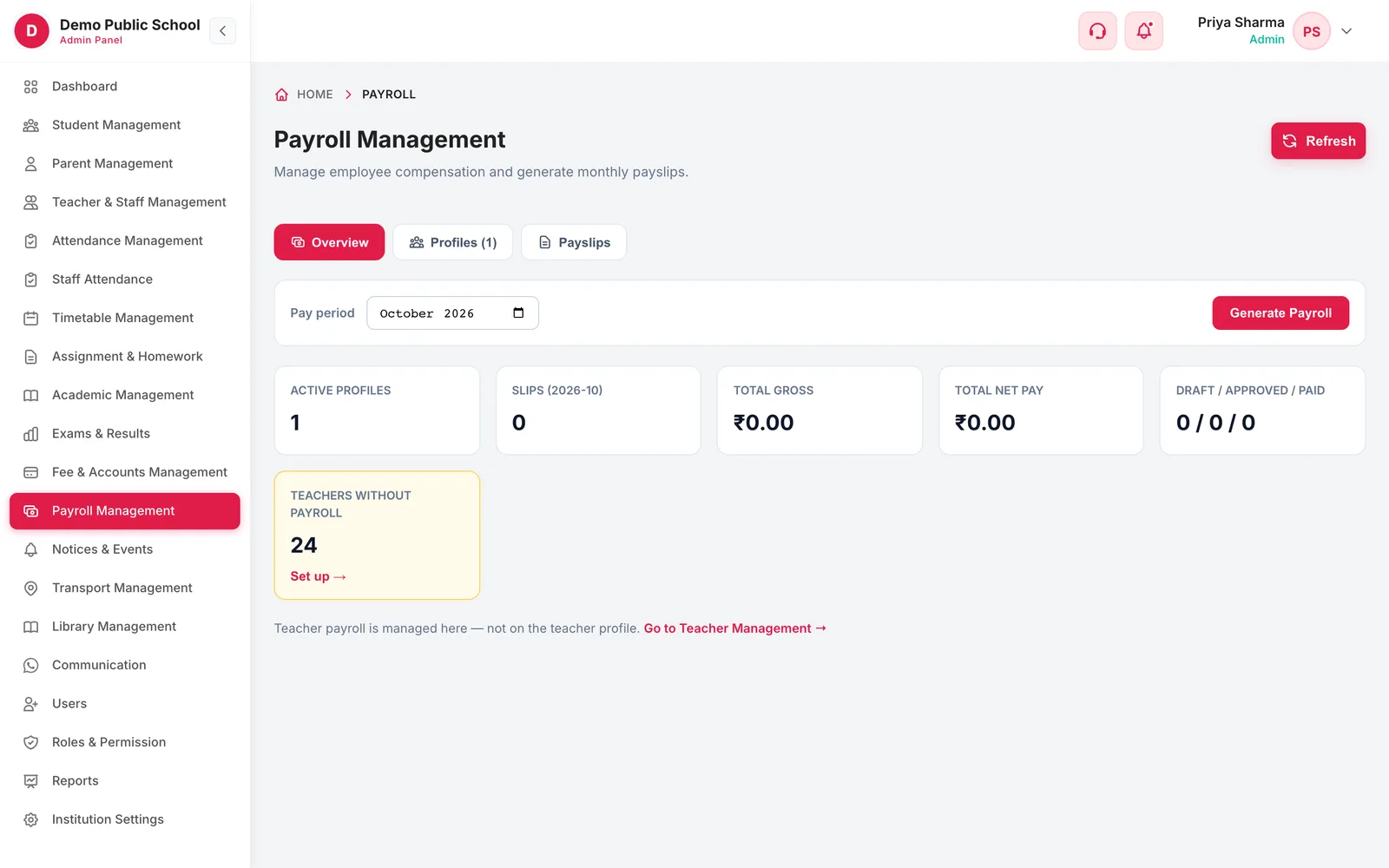Click the Generate Payroll button
Screen dimensions: 1389x868
pos(1280,313)
